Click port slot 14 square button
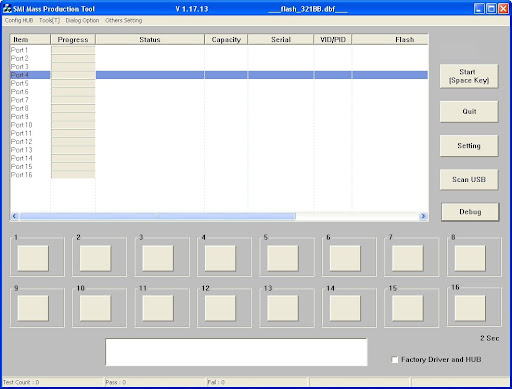 (345, 309)
